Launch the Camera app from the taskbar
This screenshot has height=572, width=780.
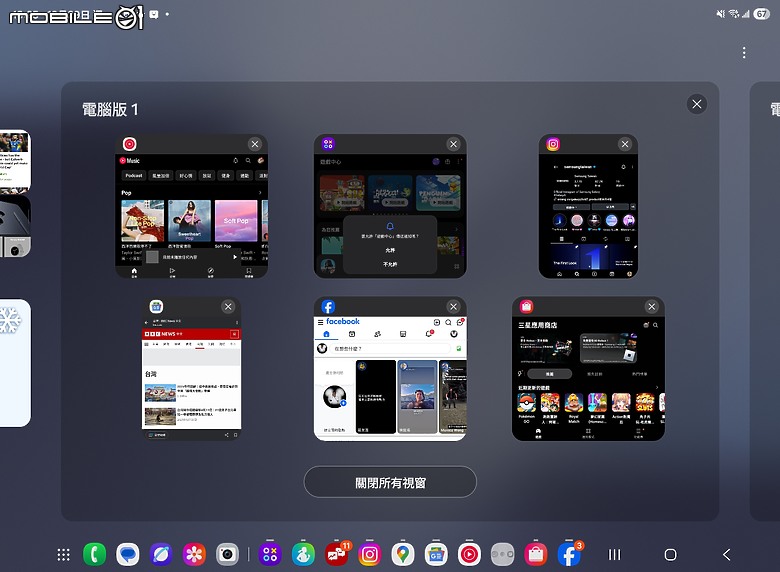[227, 555]
